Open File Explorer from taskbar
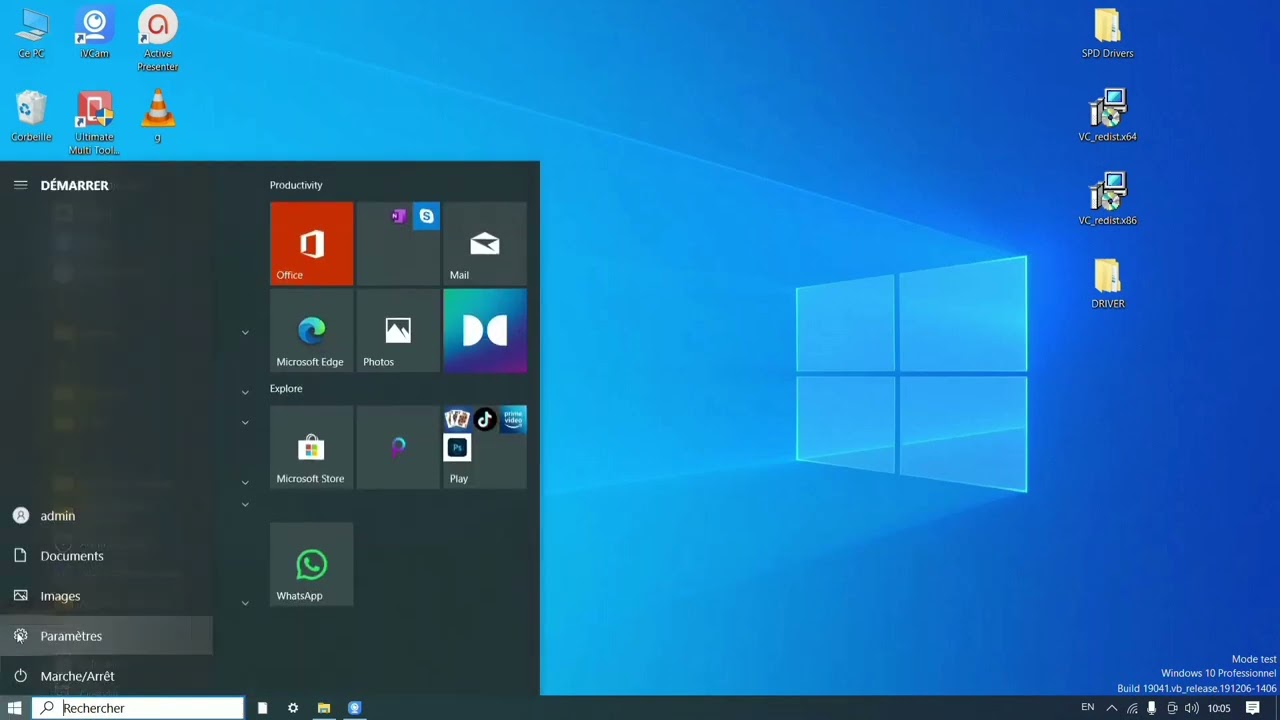 point(324,708)
